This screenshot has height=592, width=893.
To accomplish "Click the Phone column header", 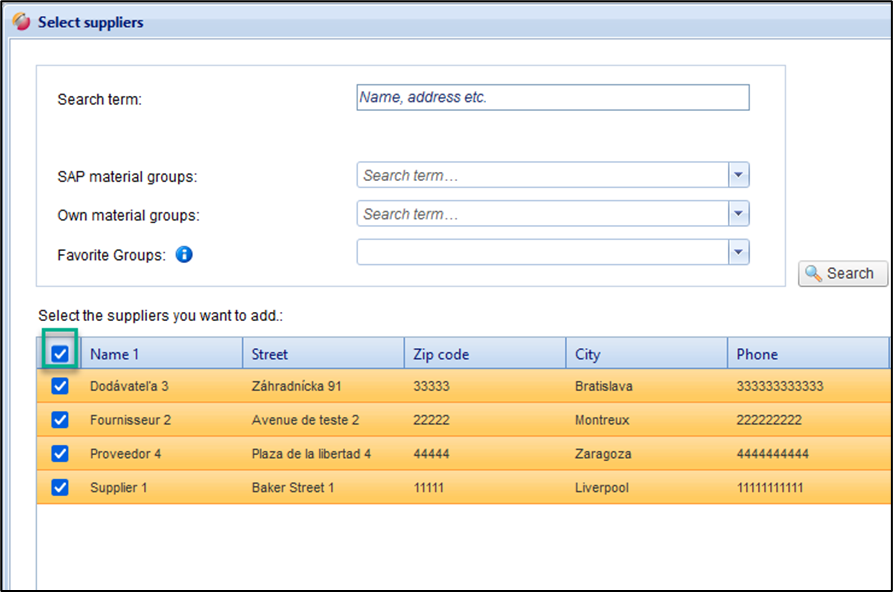I will coord(806,354).
